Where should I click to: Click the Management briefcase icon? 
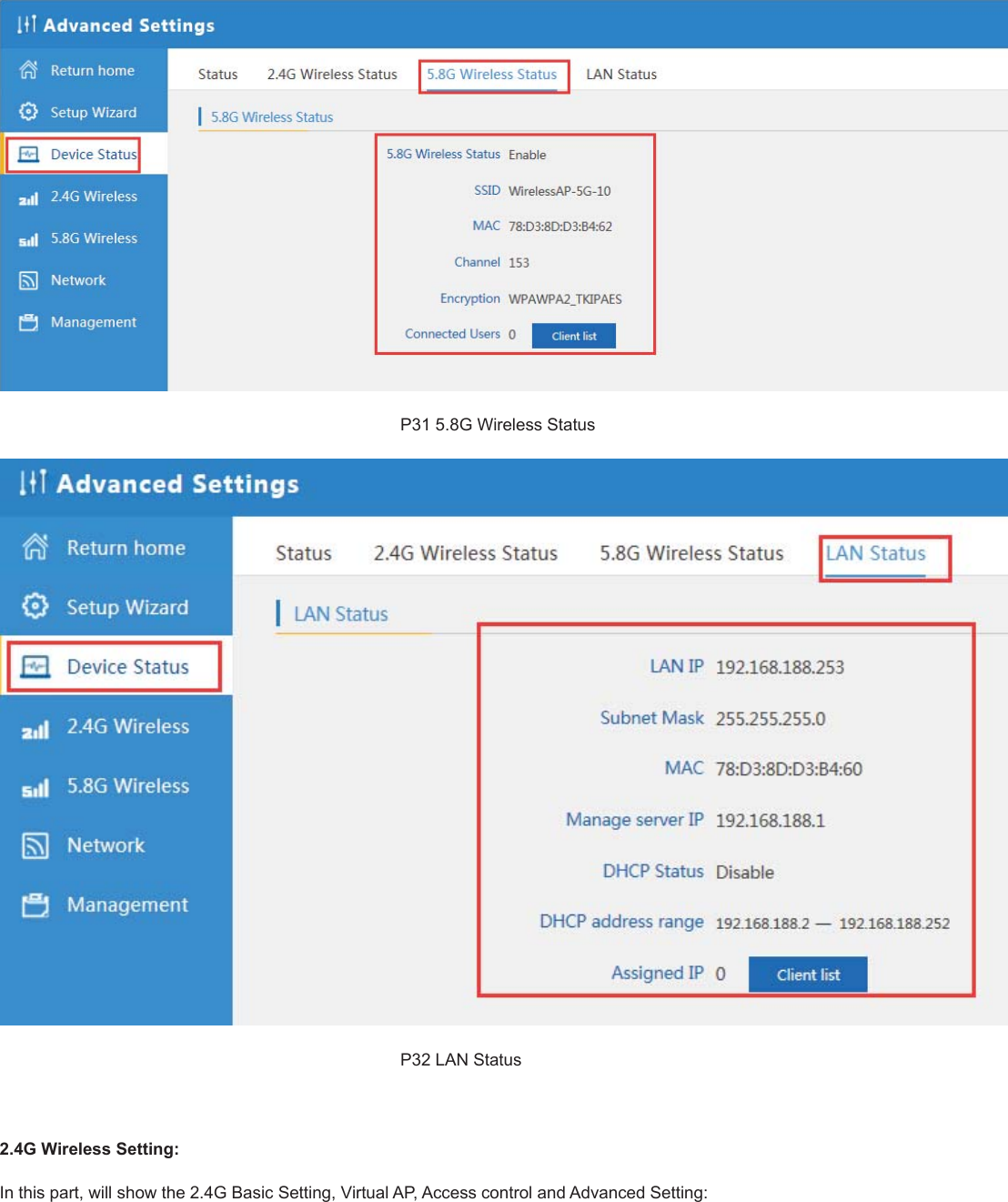click(29, 322)
